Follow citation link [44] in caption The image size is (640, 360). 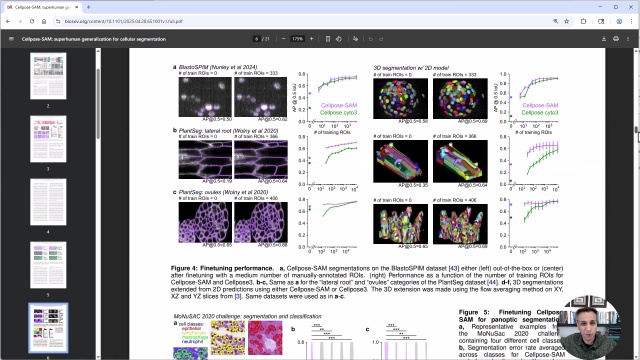[492, 282]
